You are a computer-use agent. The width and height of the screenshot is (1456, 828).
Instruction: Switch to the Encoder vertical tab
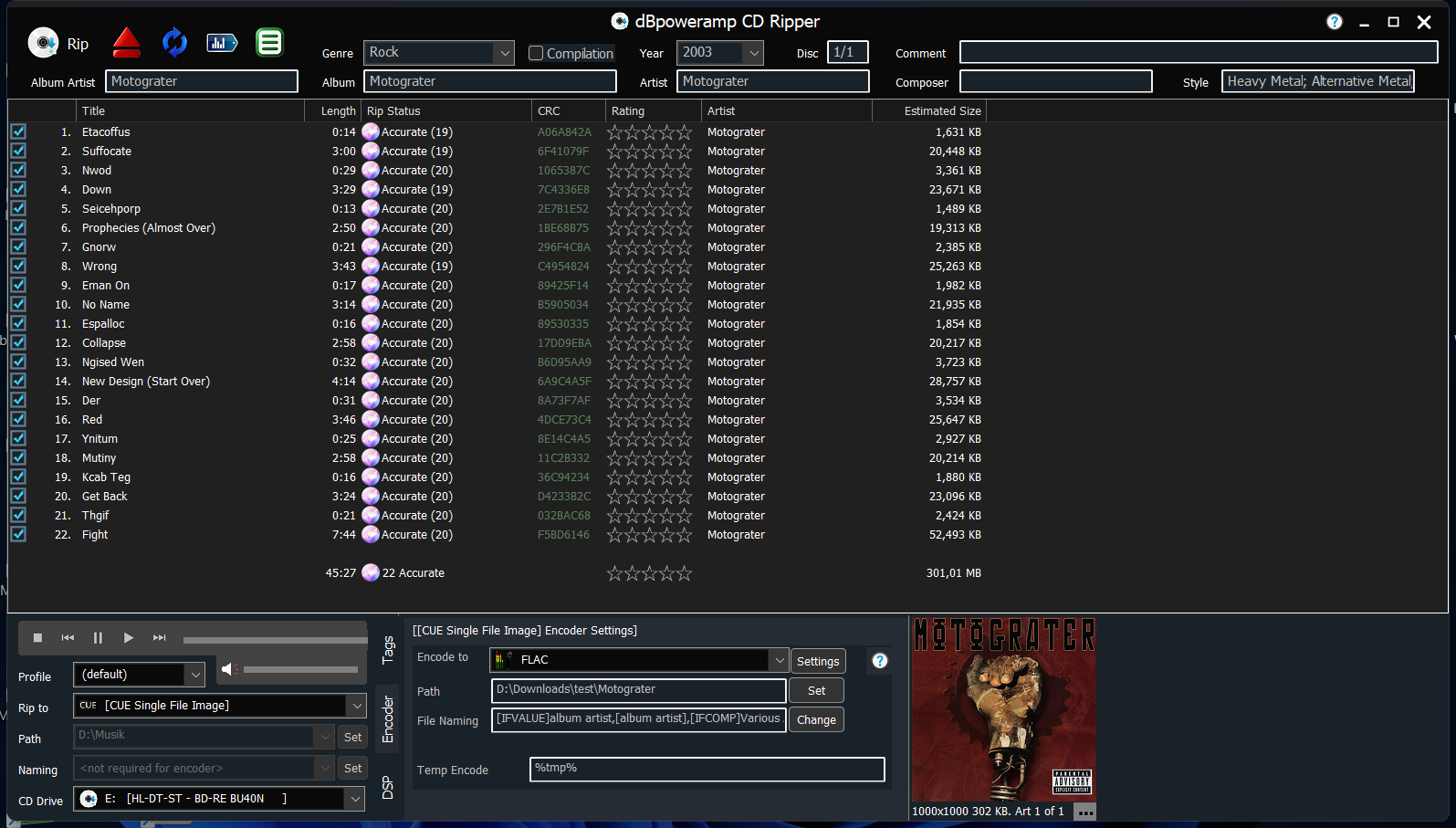click(388, 719)
